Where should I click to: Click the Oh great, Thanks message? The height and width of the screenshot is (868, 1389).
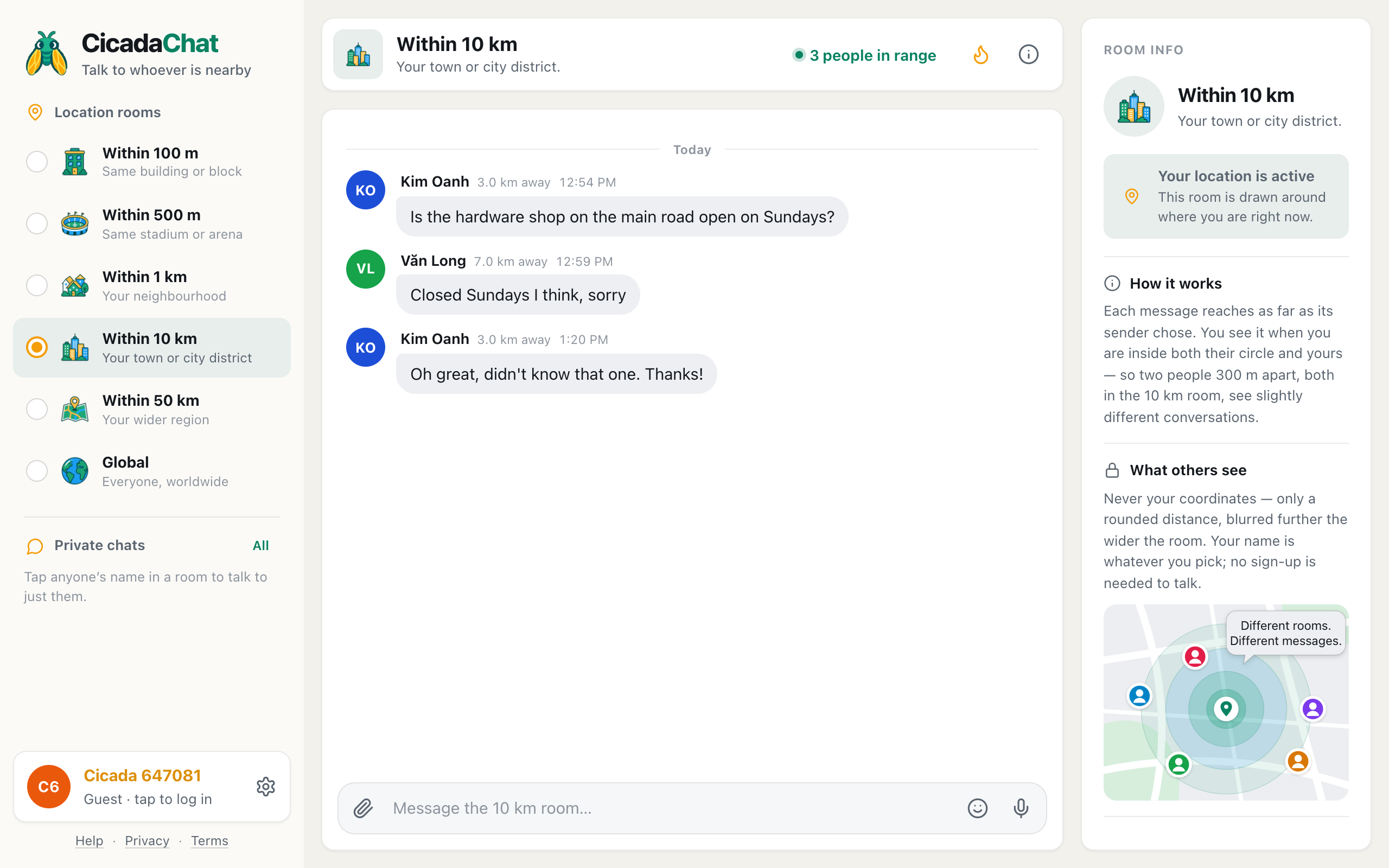(x=556, y=374)
